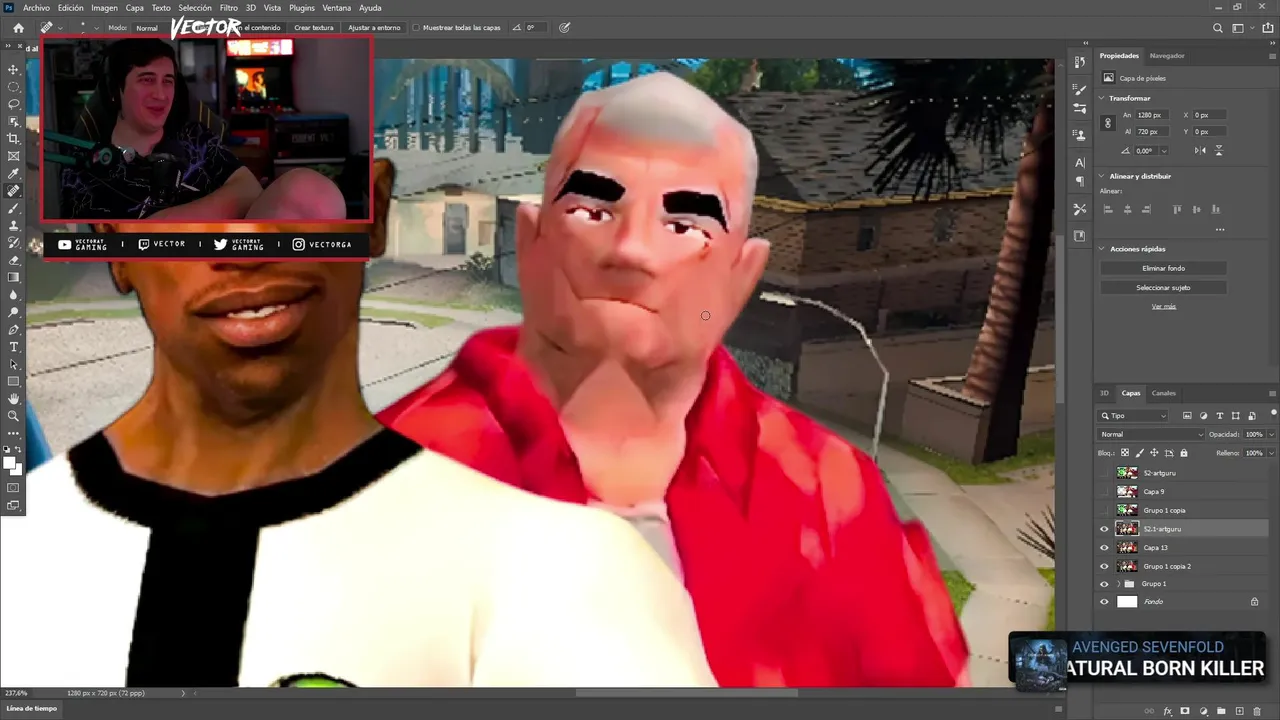1280x720 pixels.
Task: Switch to the Canales tab
Action: 1164,393
